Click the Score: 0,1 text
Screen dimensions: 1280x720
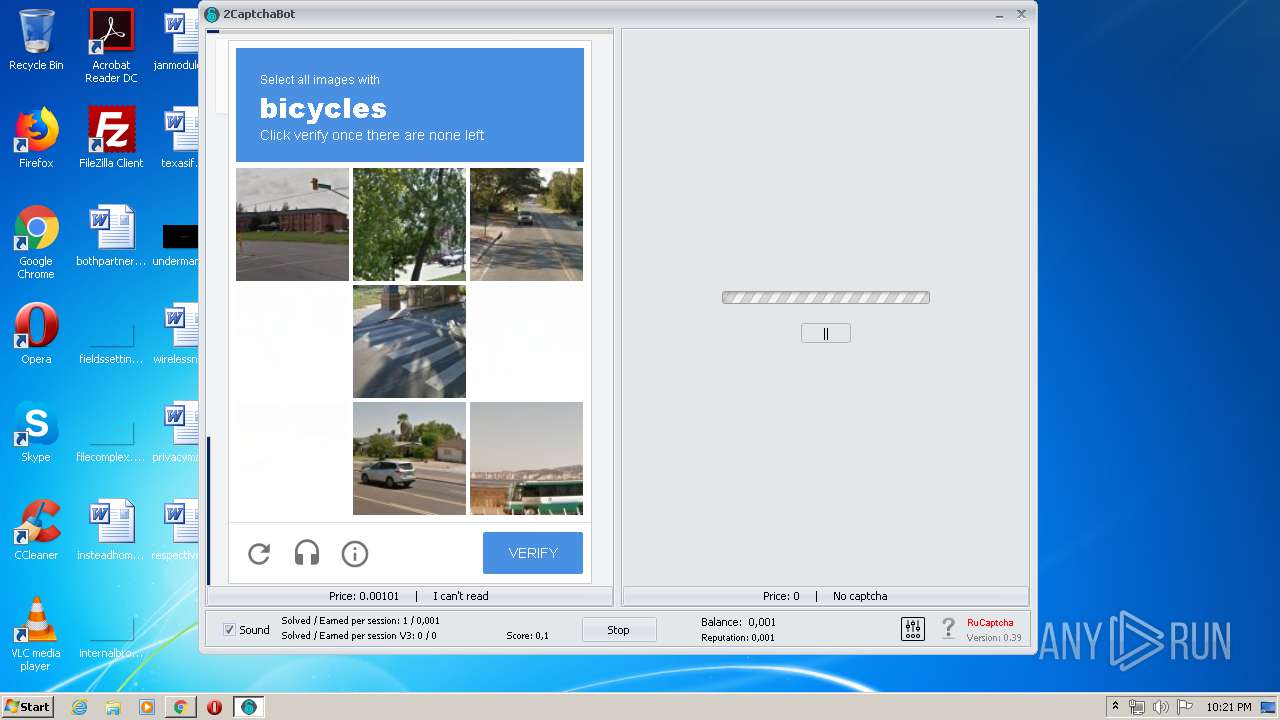point(527,636)
